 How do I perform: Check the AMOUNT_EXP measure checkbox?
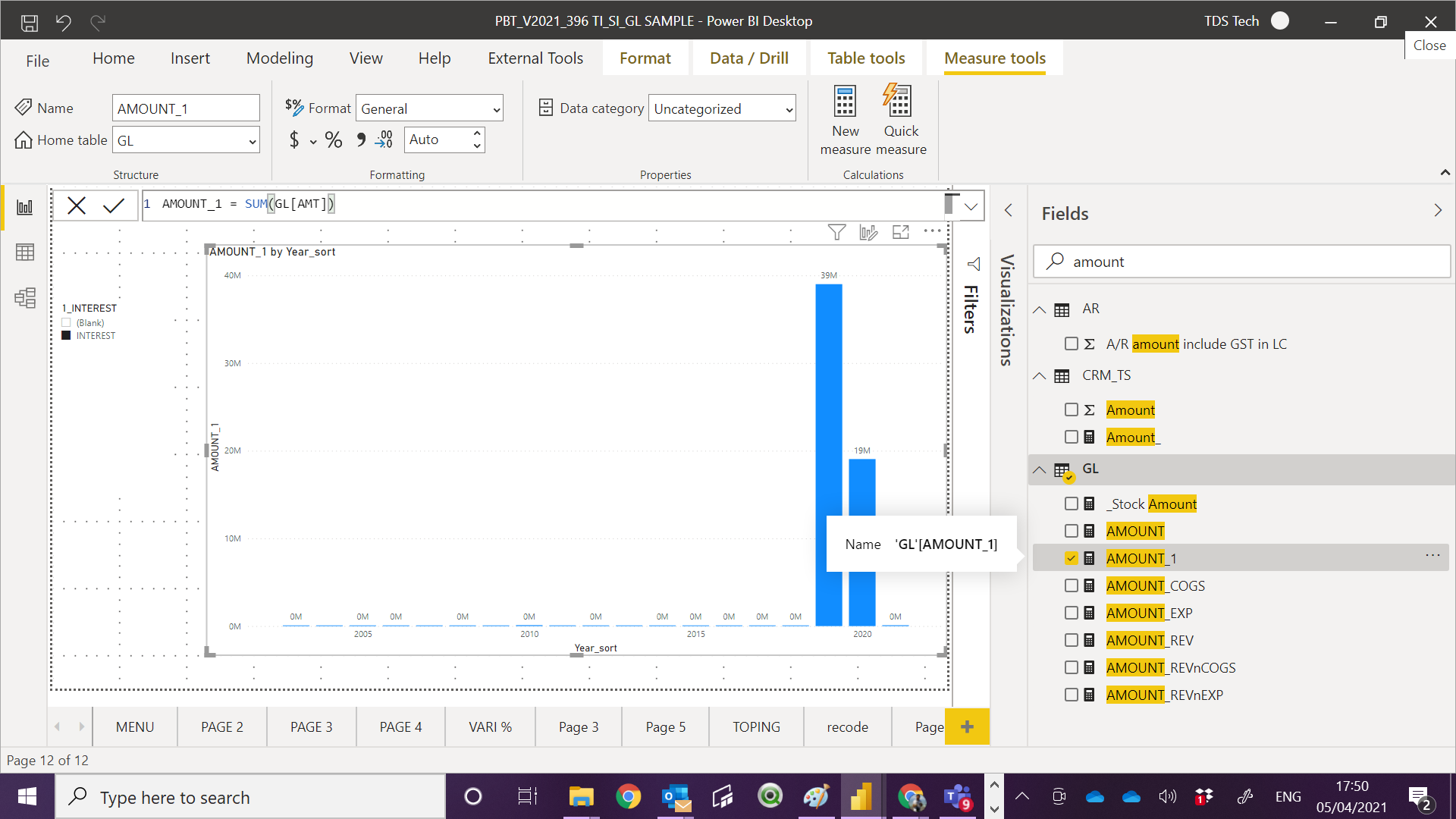pos(1072,613)
